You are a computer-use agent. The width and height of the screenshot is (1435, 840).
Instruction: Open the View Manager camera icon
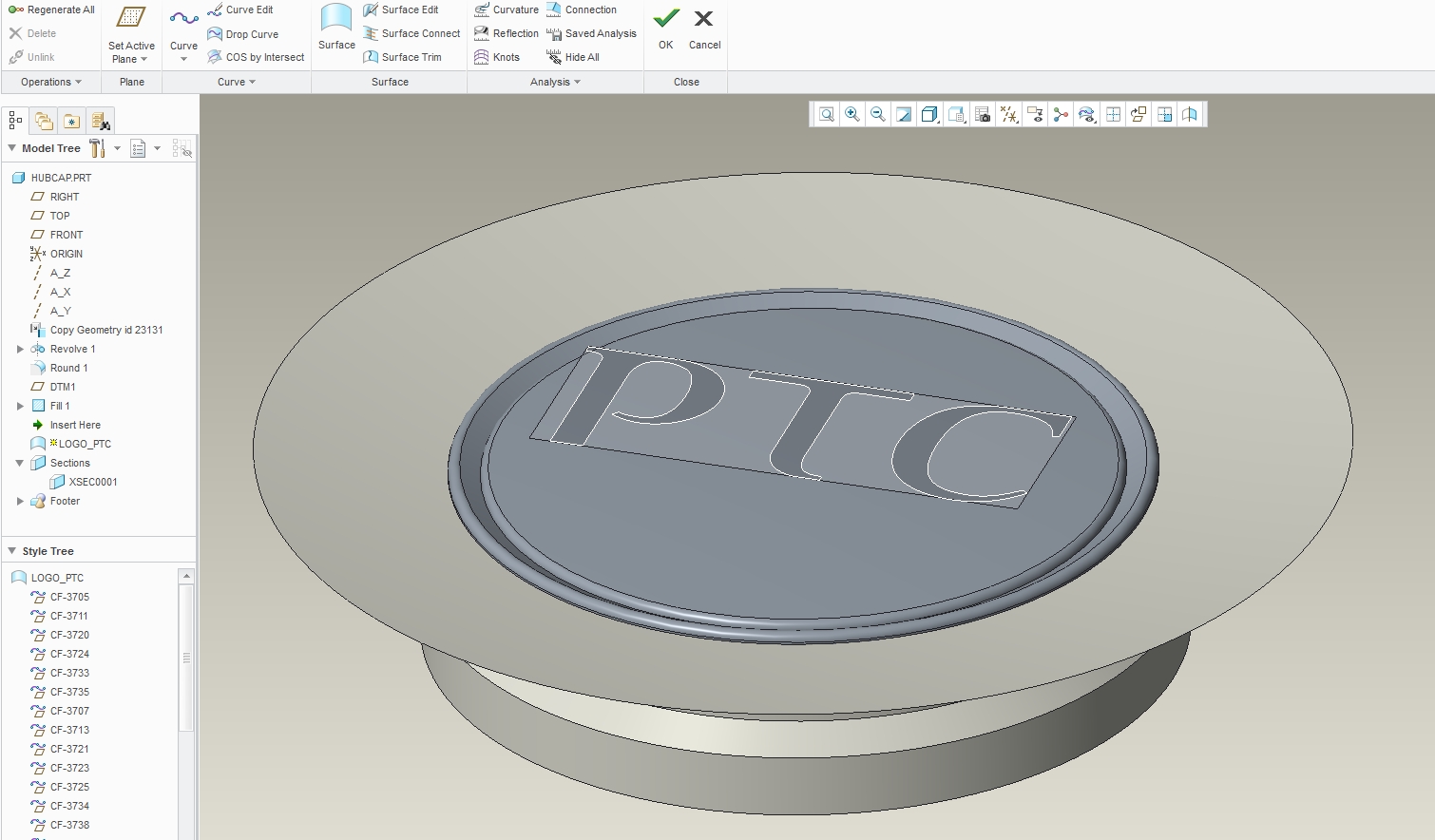(x=983, y=115)
